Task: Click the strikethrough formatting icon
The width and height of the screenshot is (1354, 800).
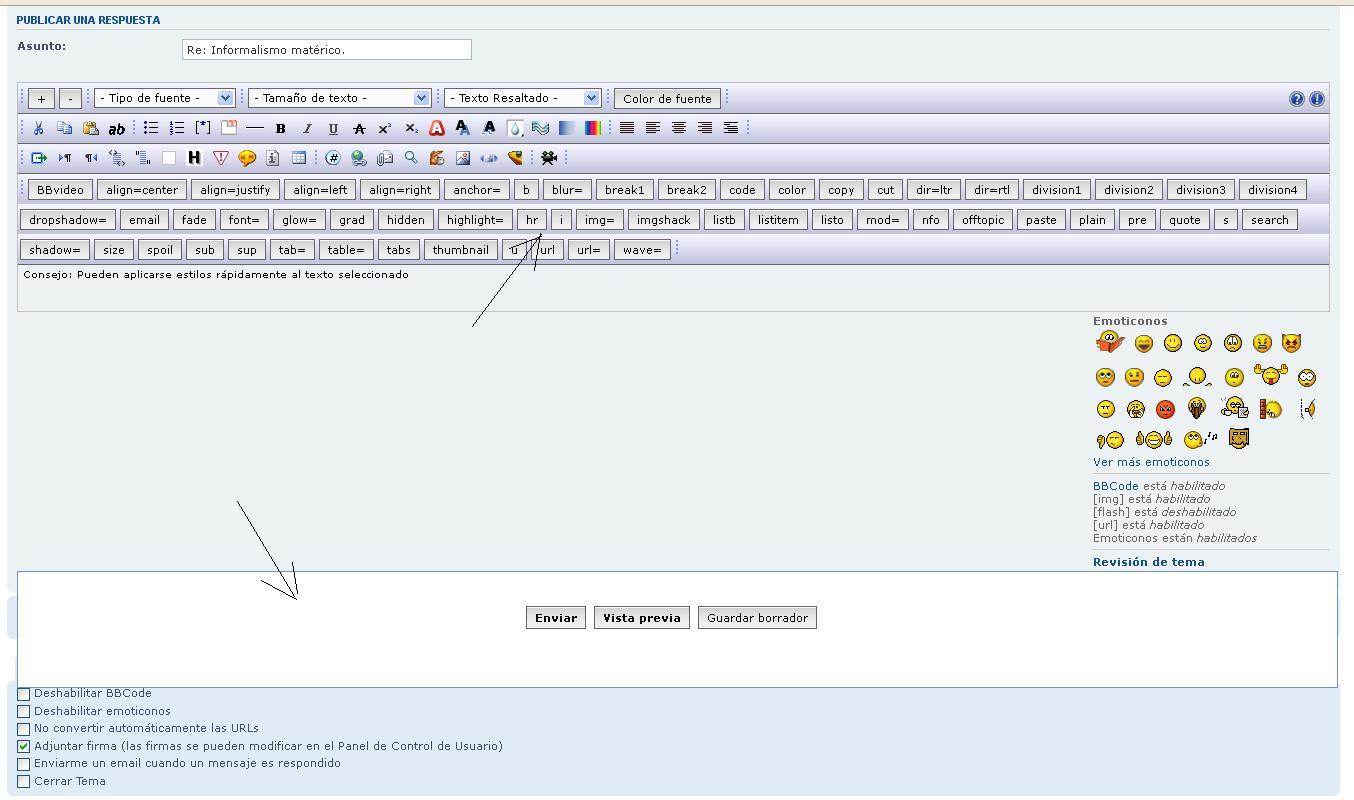Action: click(359, 128)
